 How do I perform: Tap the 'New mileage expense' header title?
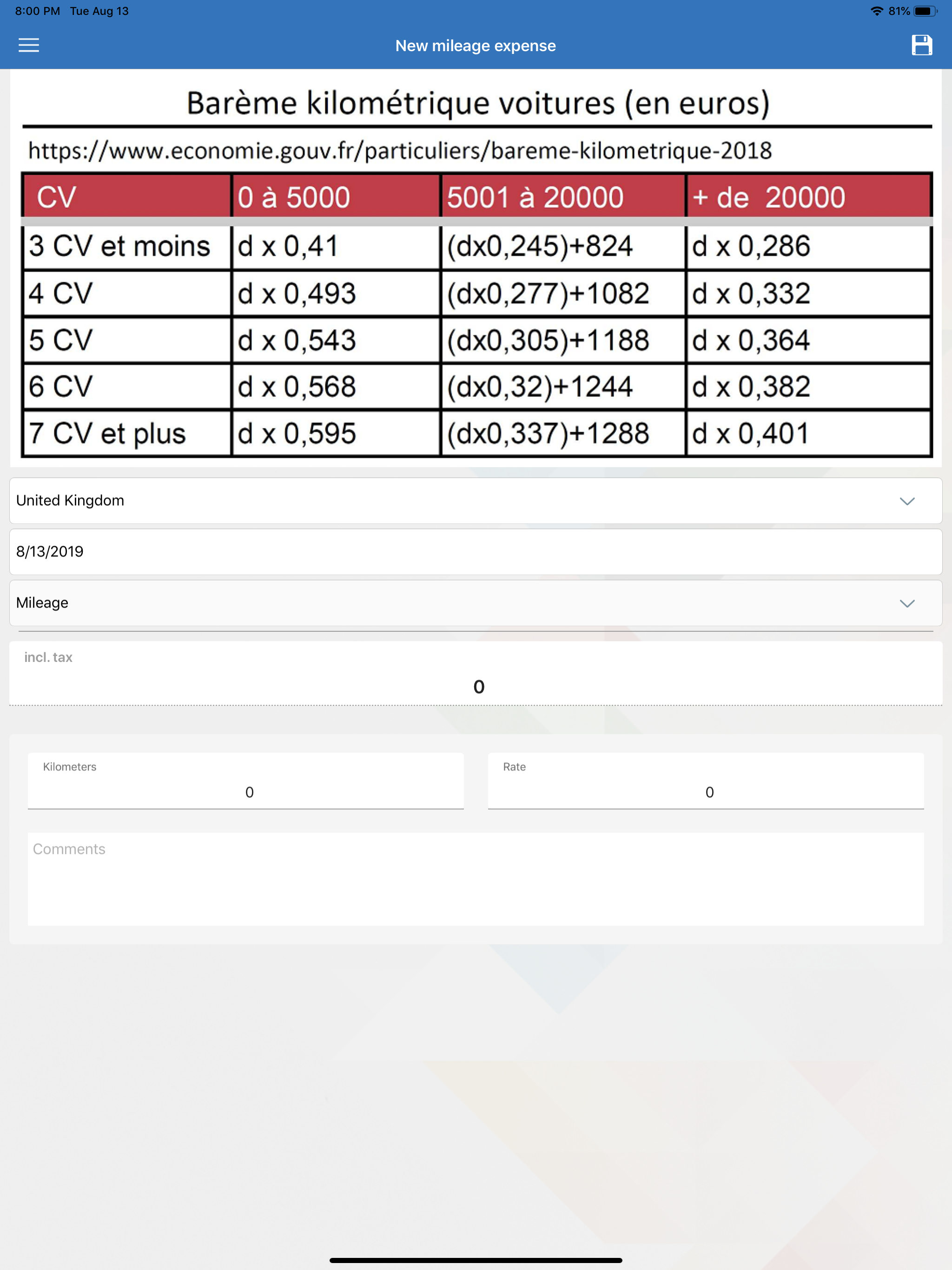click(476, 46)
